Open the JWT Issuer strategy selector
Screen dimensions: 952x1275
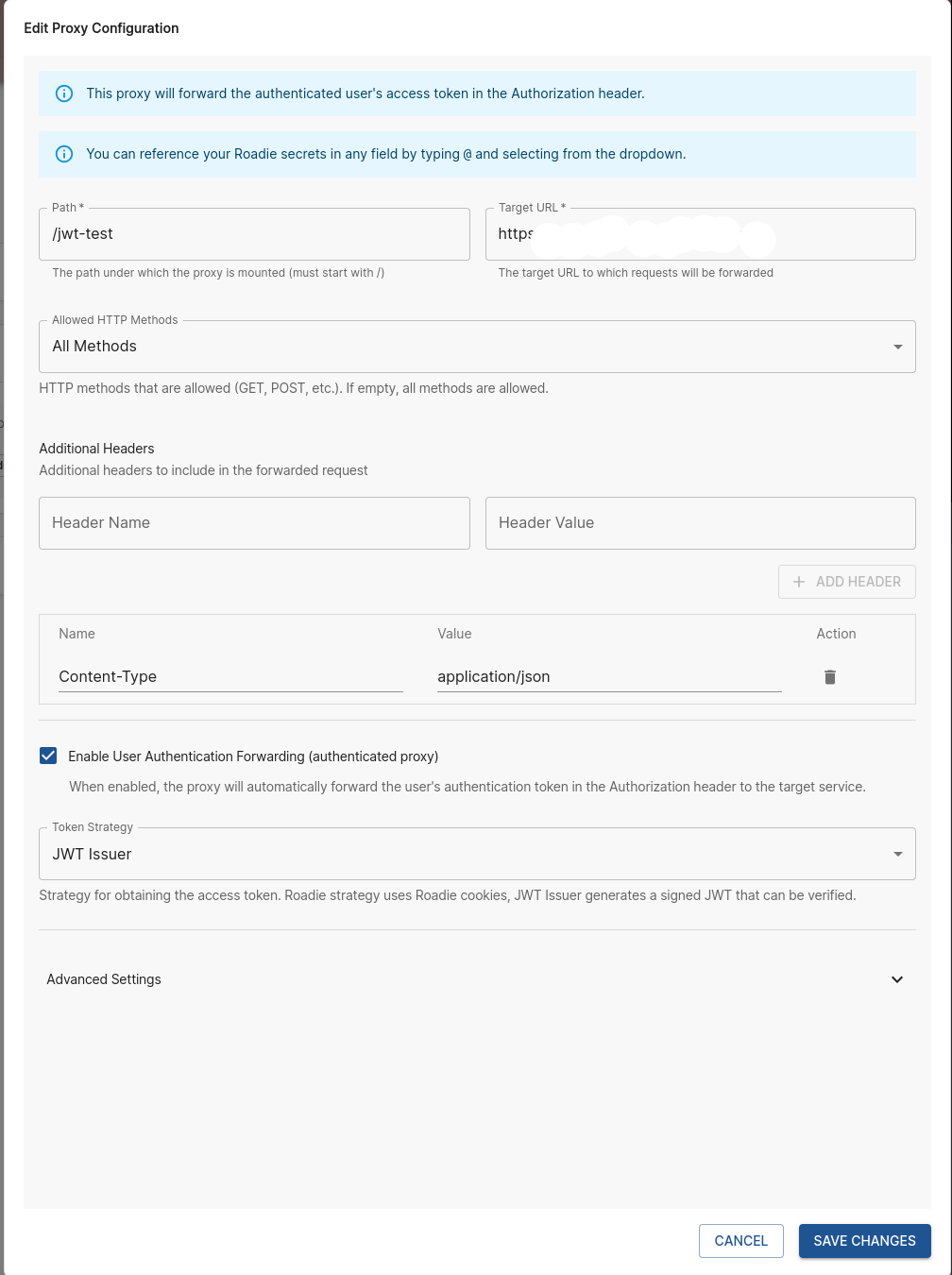477,854
